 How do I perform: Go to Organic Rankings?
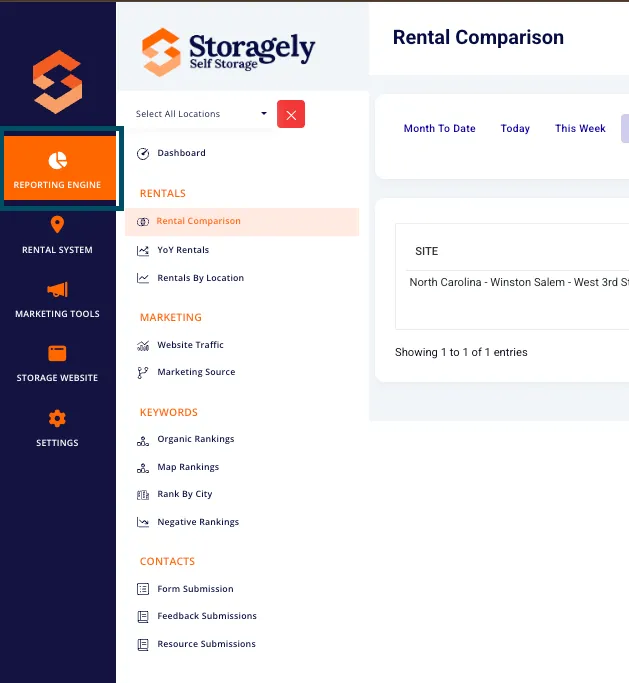196,439
